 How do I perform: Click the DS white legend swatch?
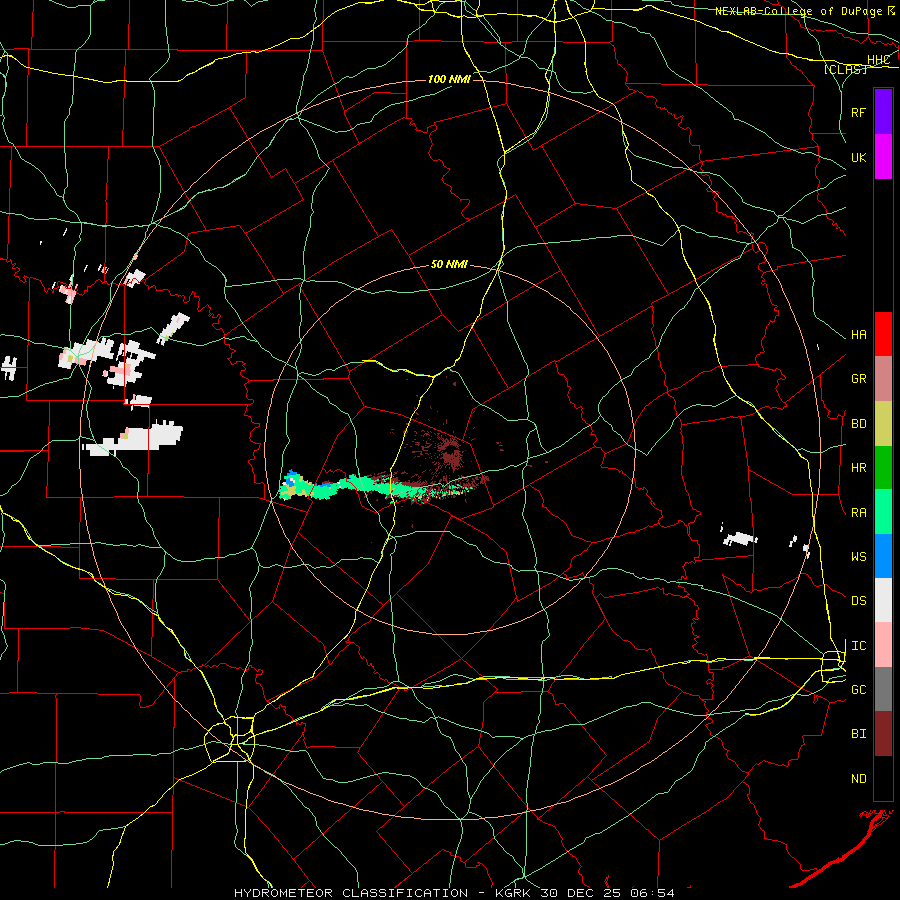883,600
